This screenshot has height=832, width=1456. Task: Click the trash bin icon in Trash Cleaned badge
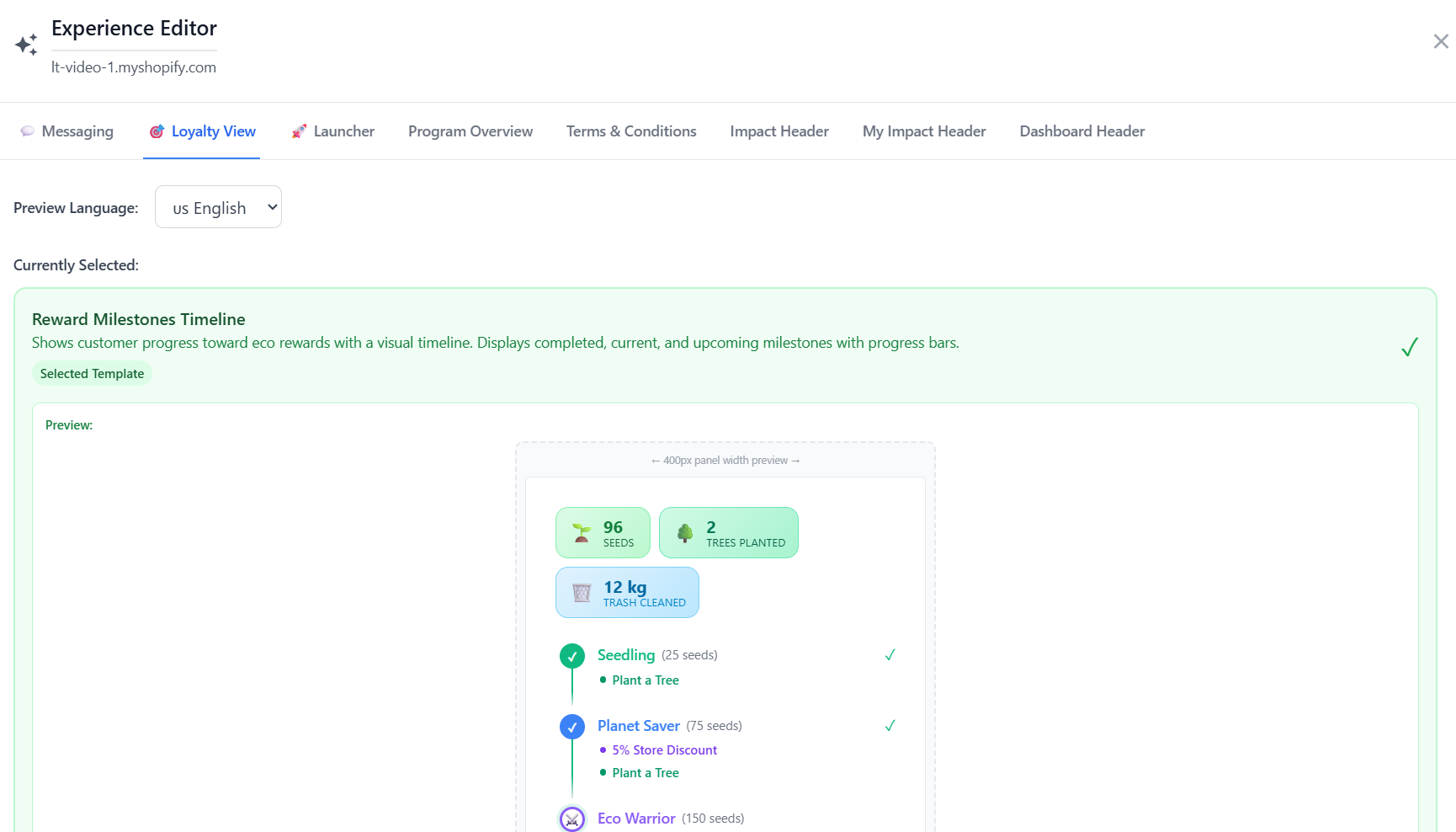pyautogui.click(x=580, y=592)
